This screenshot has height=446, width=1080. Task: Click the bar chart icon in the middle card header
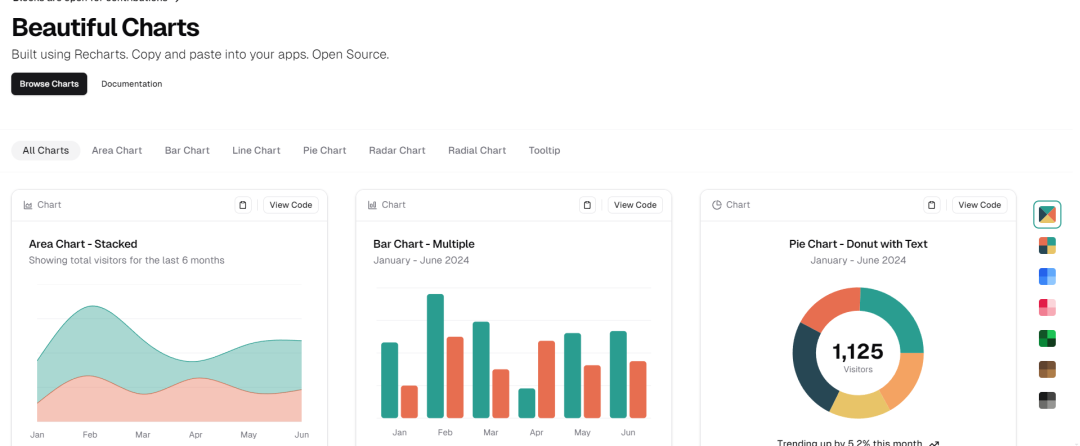(x=372, y=205)
